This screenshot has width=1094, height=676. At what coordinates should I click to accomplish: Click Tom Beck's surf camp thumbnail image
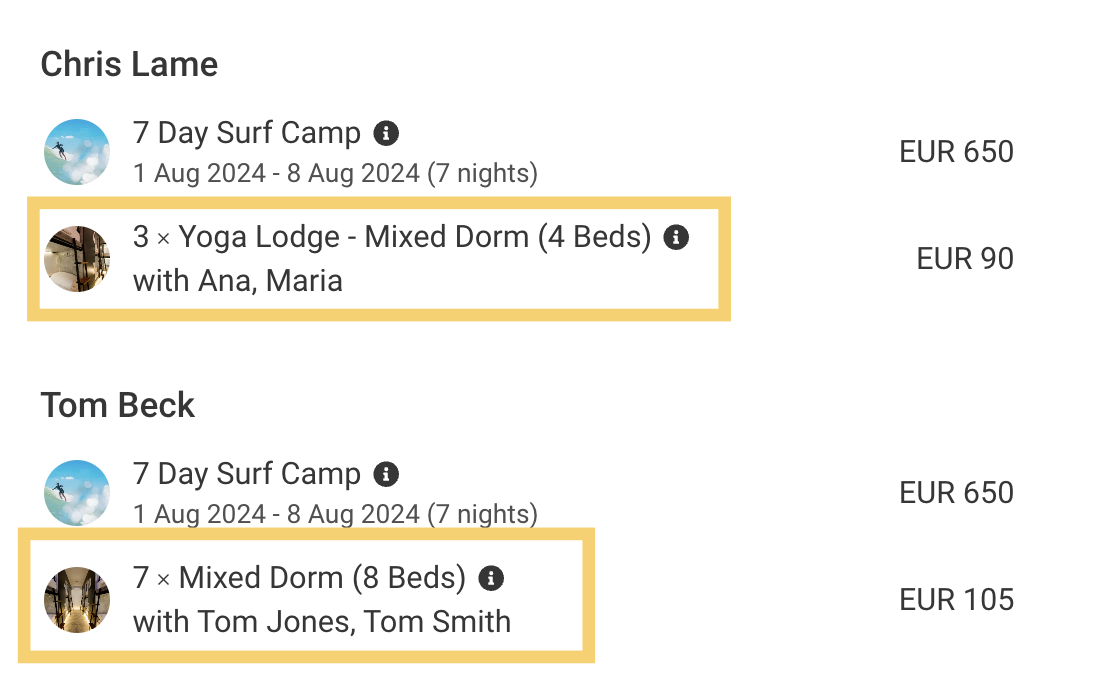77,493
